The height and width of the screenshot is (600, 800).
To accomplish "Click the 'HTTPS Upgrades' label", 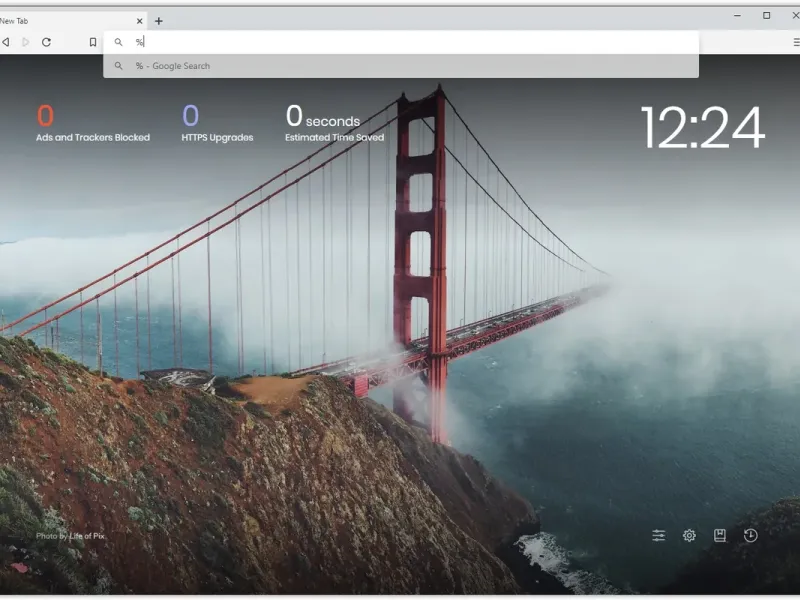I will tap(217, 137).
